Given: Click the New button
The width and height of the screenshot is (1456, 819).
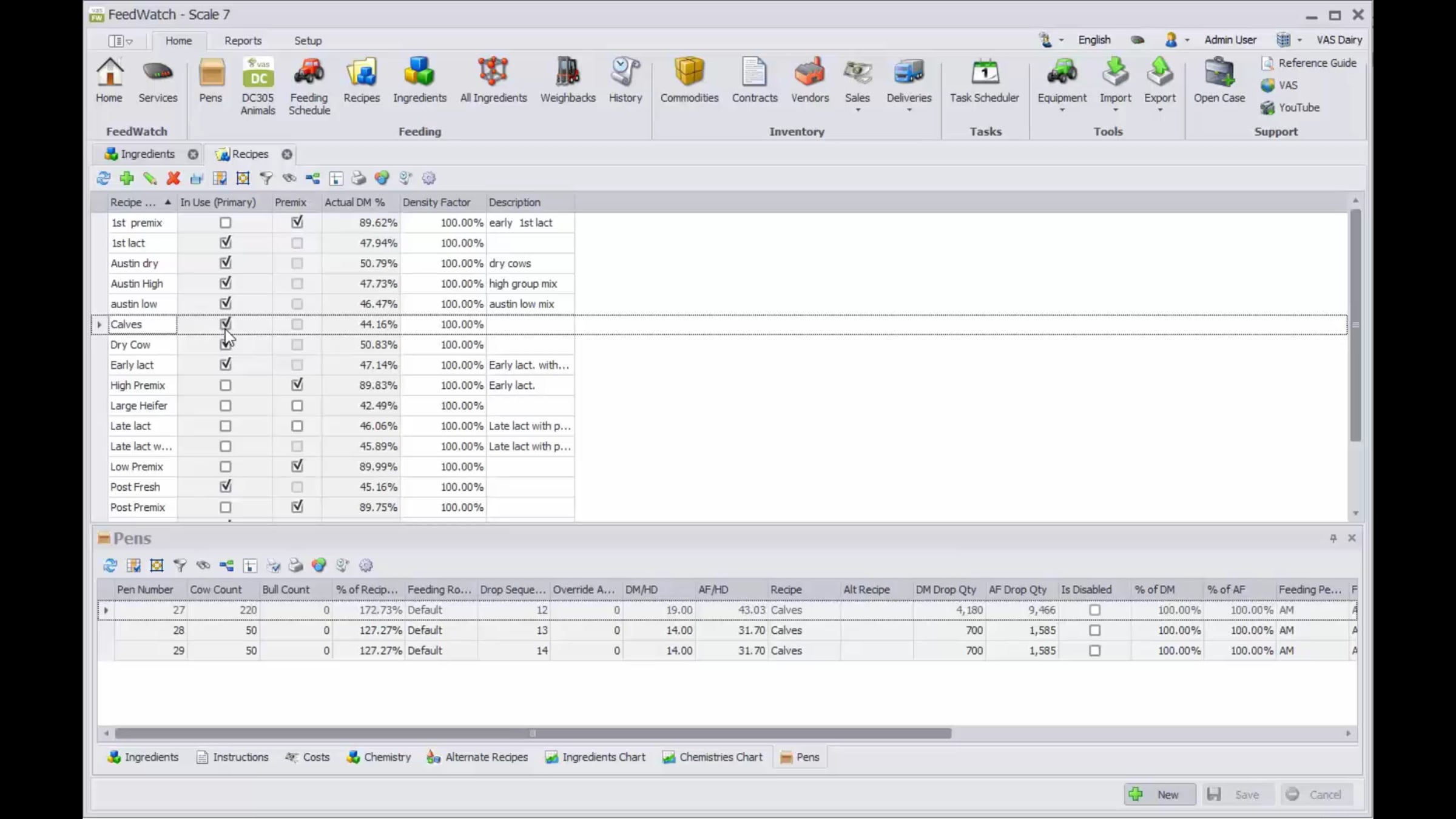Looking at the screenshot, I should [x=1159, y=795].
